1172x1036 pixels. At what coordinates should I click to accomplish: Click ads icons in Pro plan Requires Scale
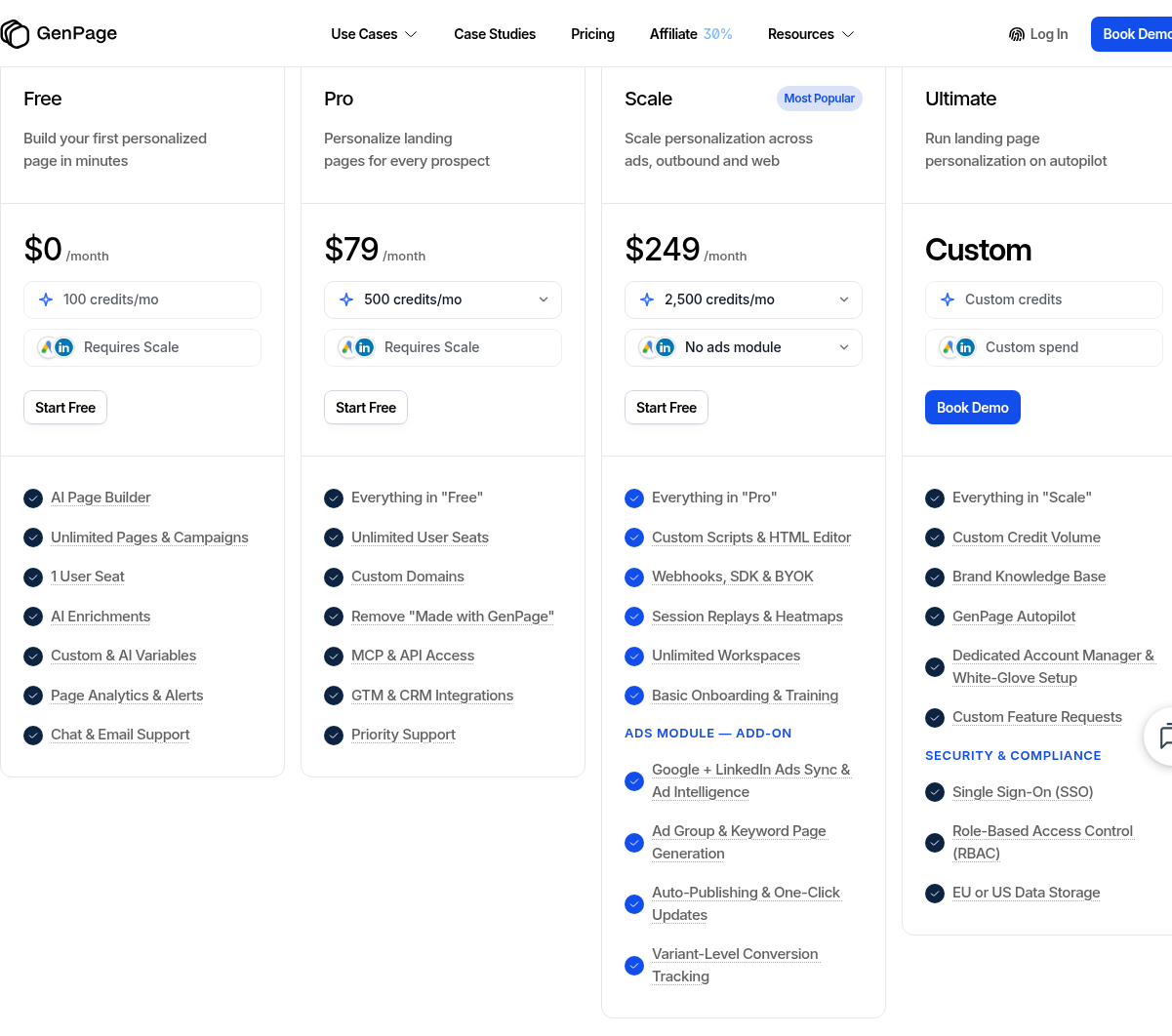[356, 347]
